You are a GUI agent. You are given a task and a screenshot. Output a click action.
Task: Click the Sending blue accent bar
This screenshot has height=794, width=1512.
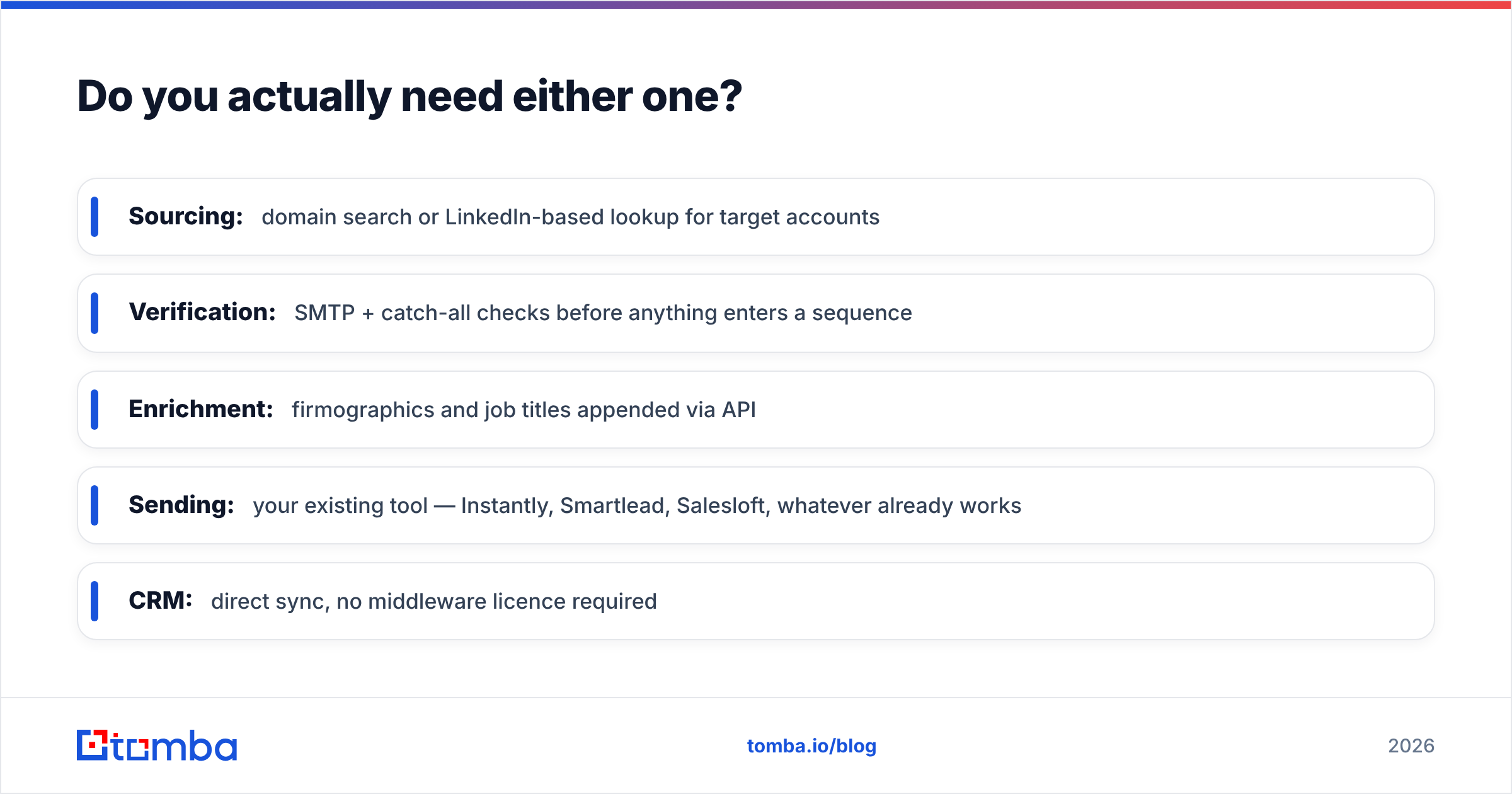pyautogui.click(x=94, y=505)
